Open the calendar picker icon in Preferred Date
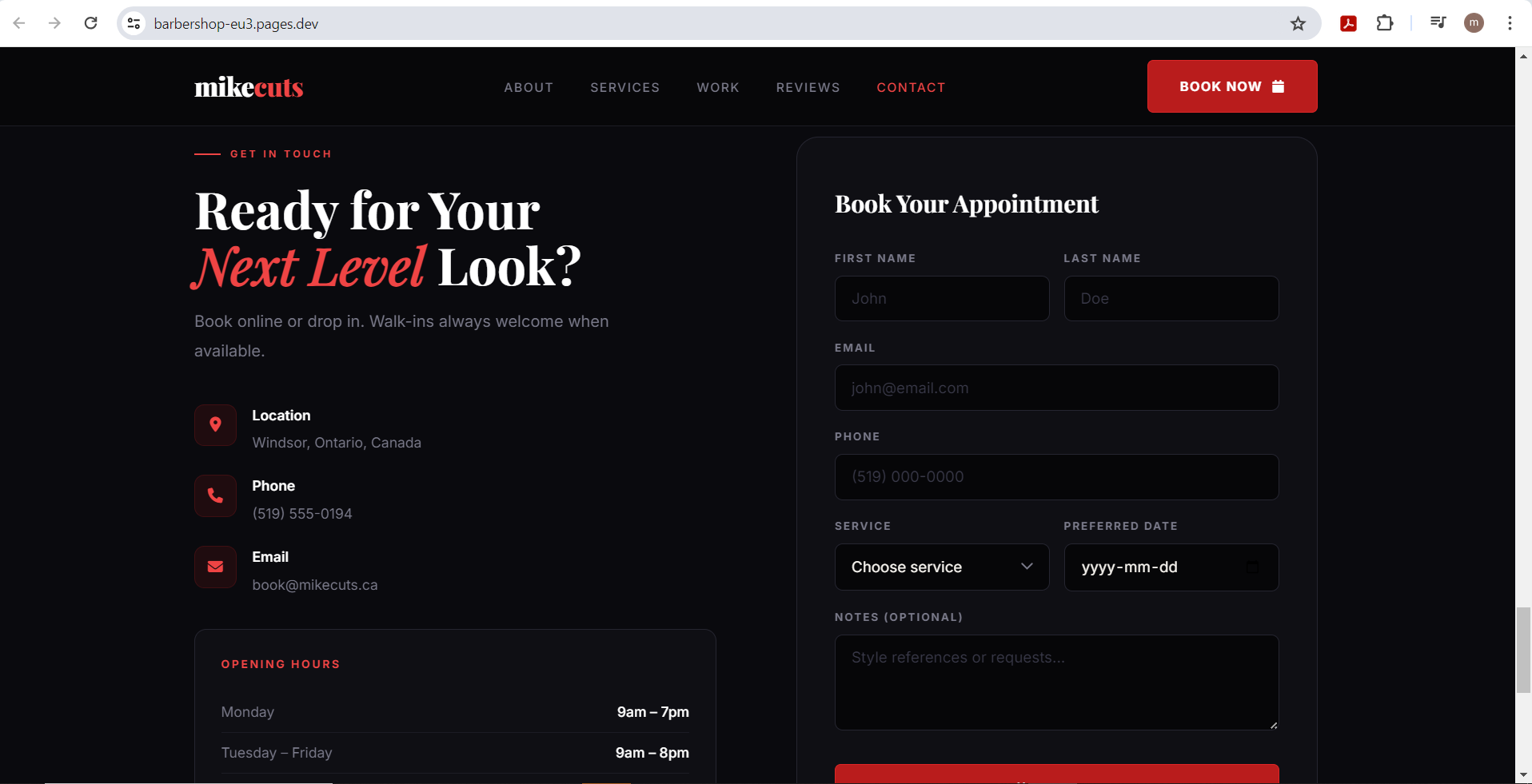 [x=1252, y=567]
